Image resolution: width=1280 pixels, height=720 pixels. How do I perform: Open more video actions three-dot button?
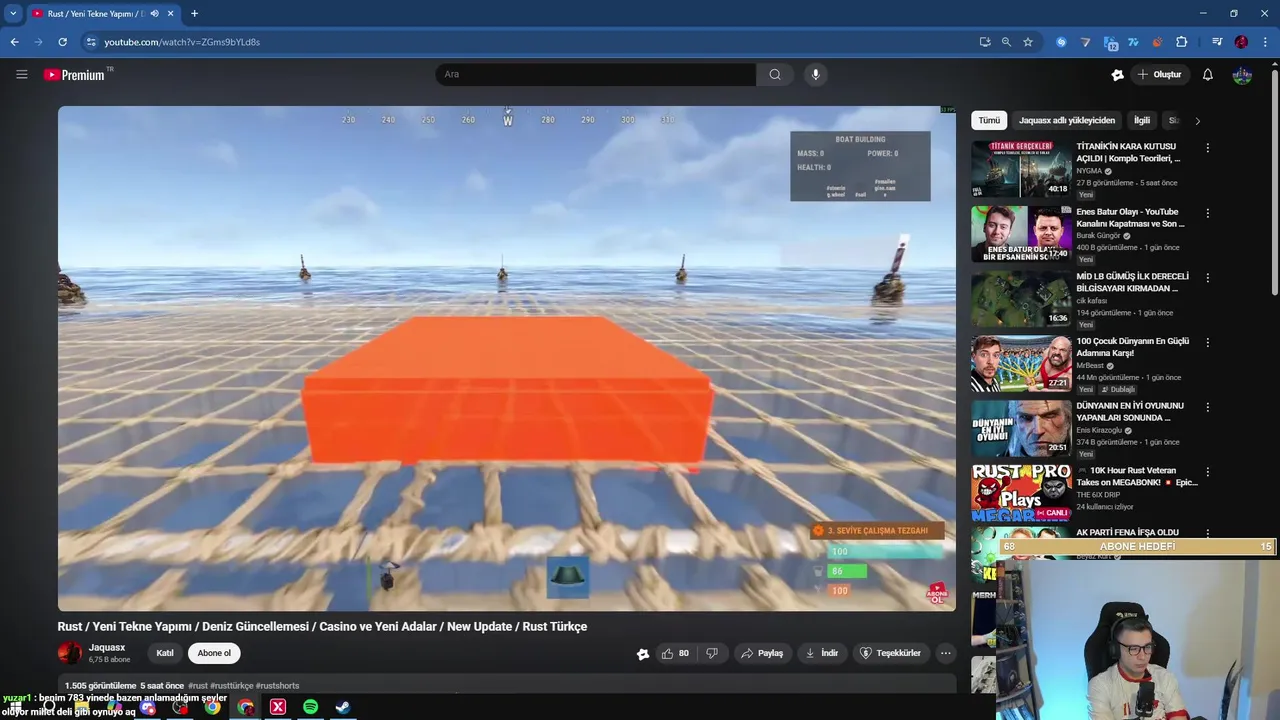pyautogui.click(x=945, y=653)
